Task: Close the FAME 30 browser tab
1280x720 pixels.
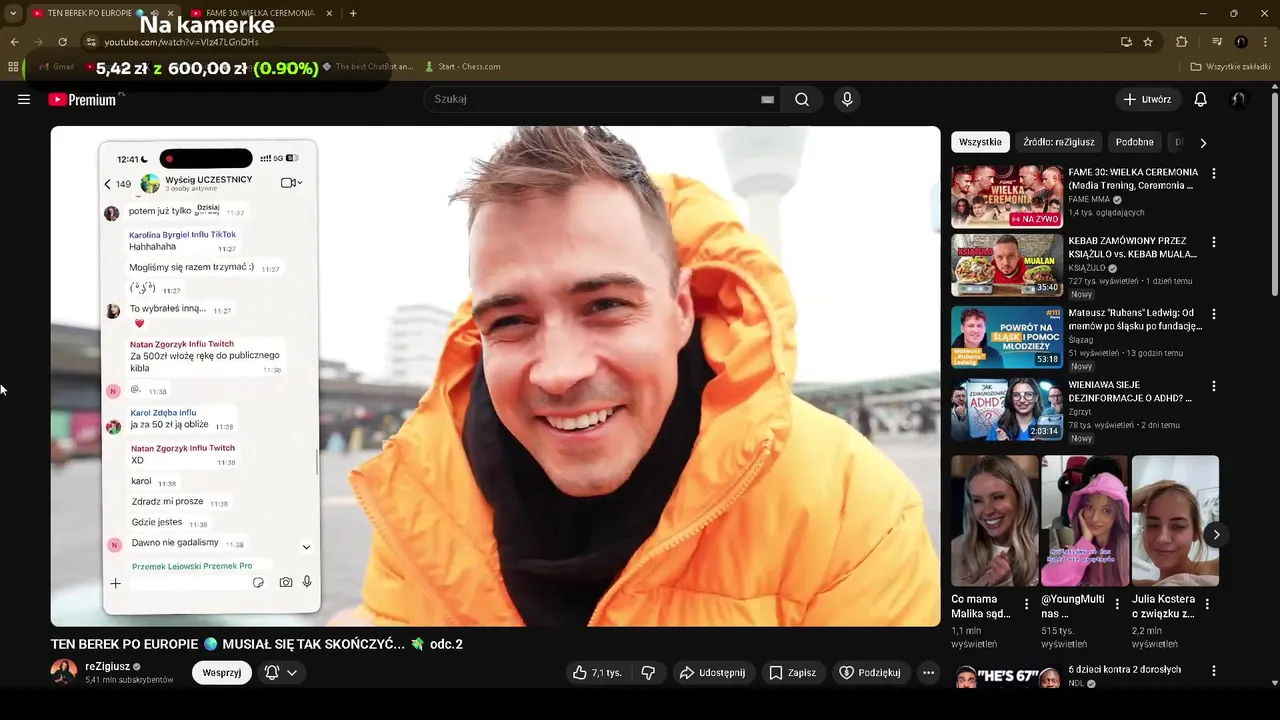Action: tap(328, 13)
